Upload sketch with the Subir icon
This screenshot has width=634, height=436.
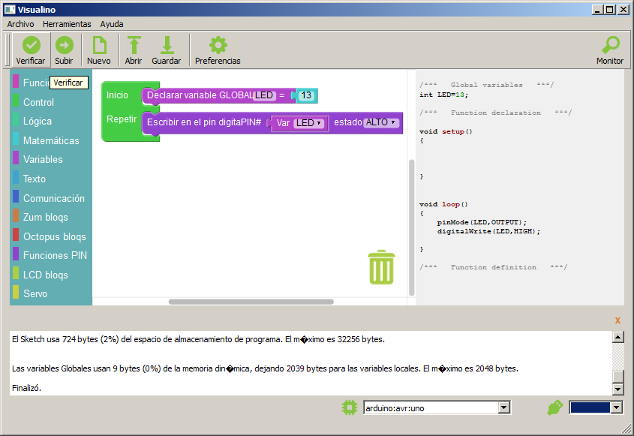(64, 45)
